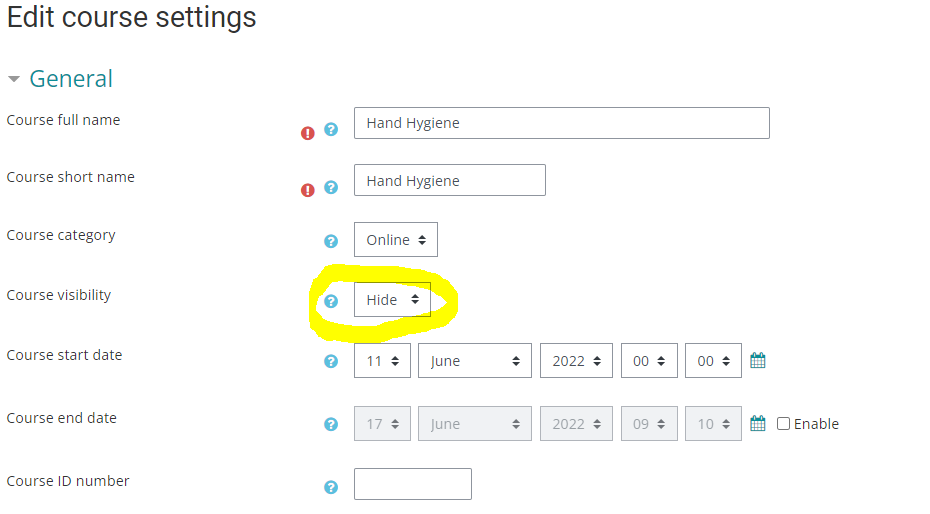Open the start date year dropdown
The width and height of the screenshot is (930, 514).
coord(576,361)
